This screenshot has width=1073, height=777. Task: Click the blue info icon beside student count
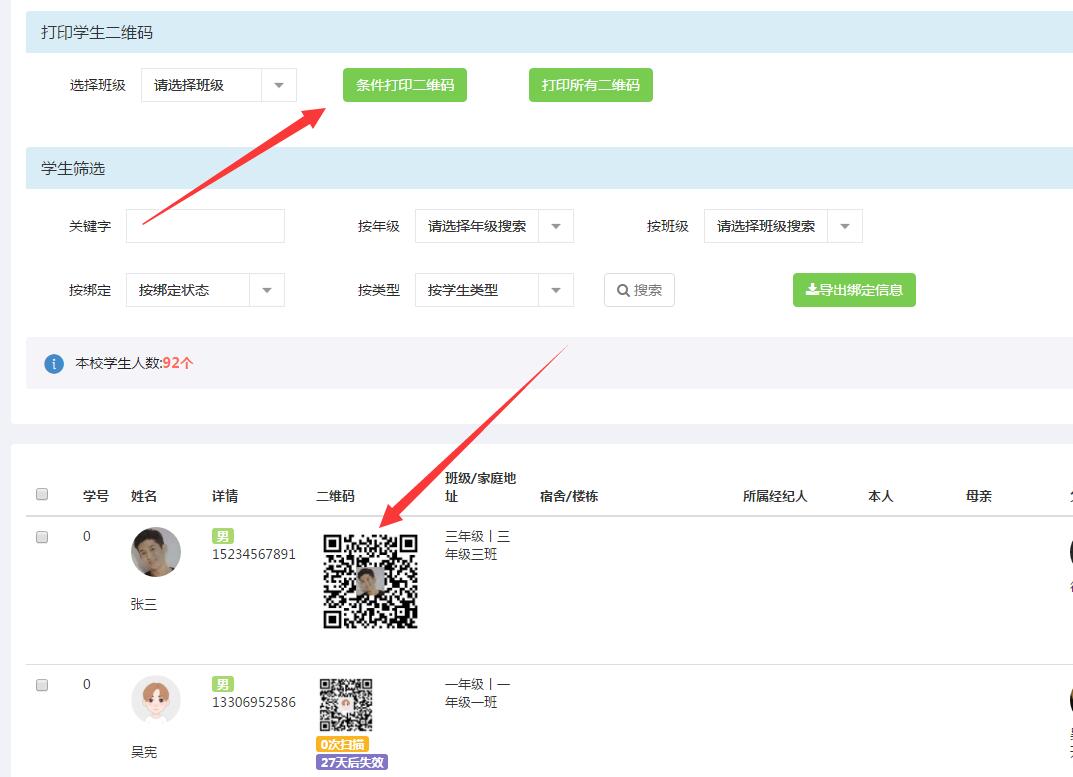point(54,364)
